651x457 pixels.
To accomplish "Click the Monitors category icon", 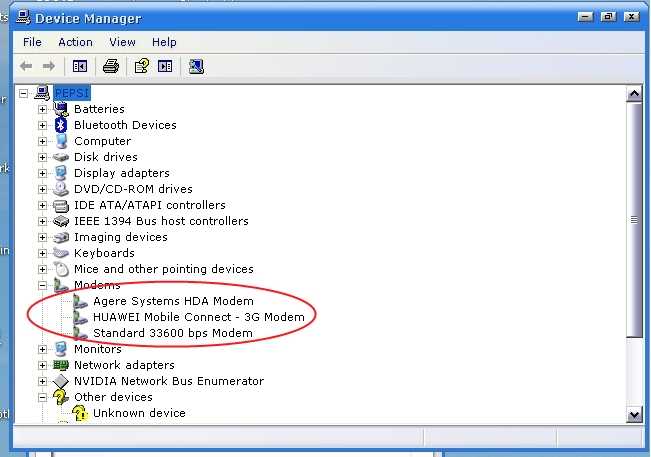I will [x=61, y=349].
